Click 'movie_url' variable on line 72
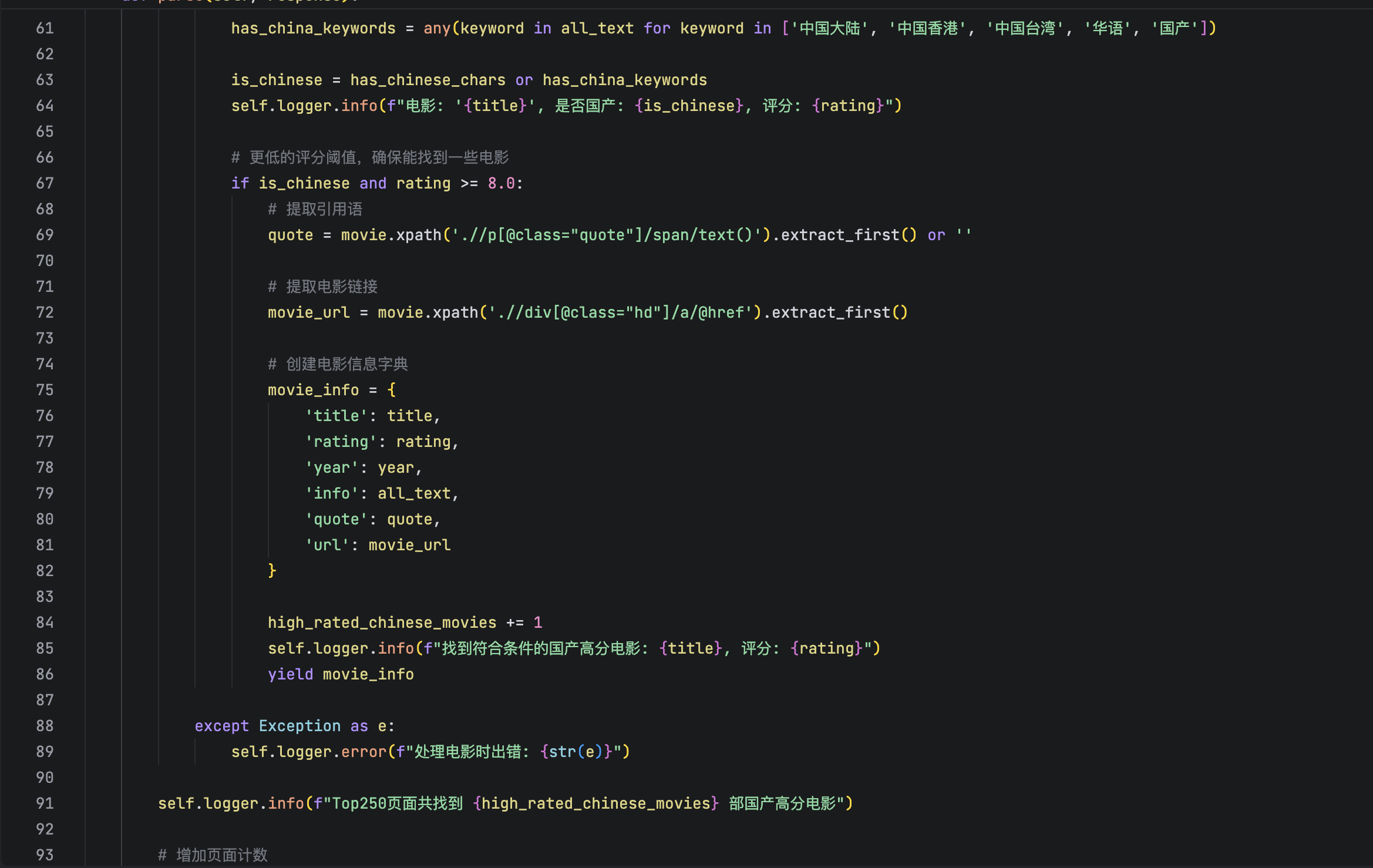The width and height of the screenshot is (1373, 868). click(308, 312)
